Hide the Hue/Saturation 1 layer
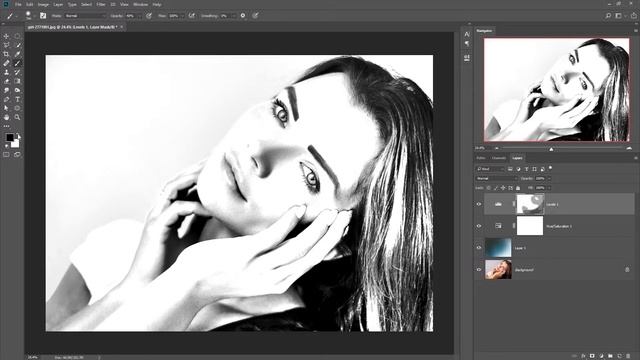 point(479,226)
